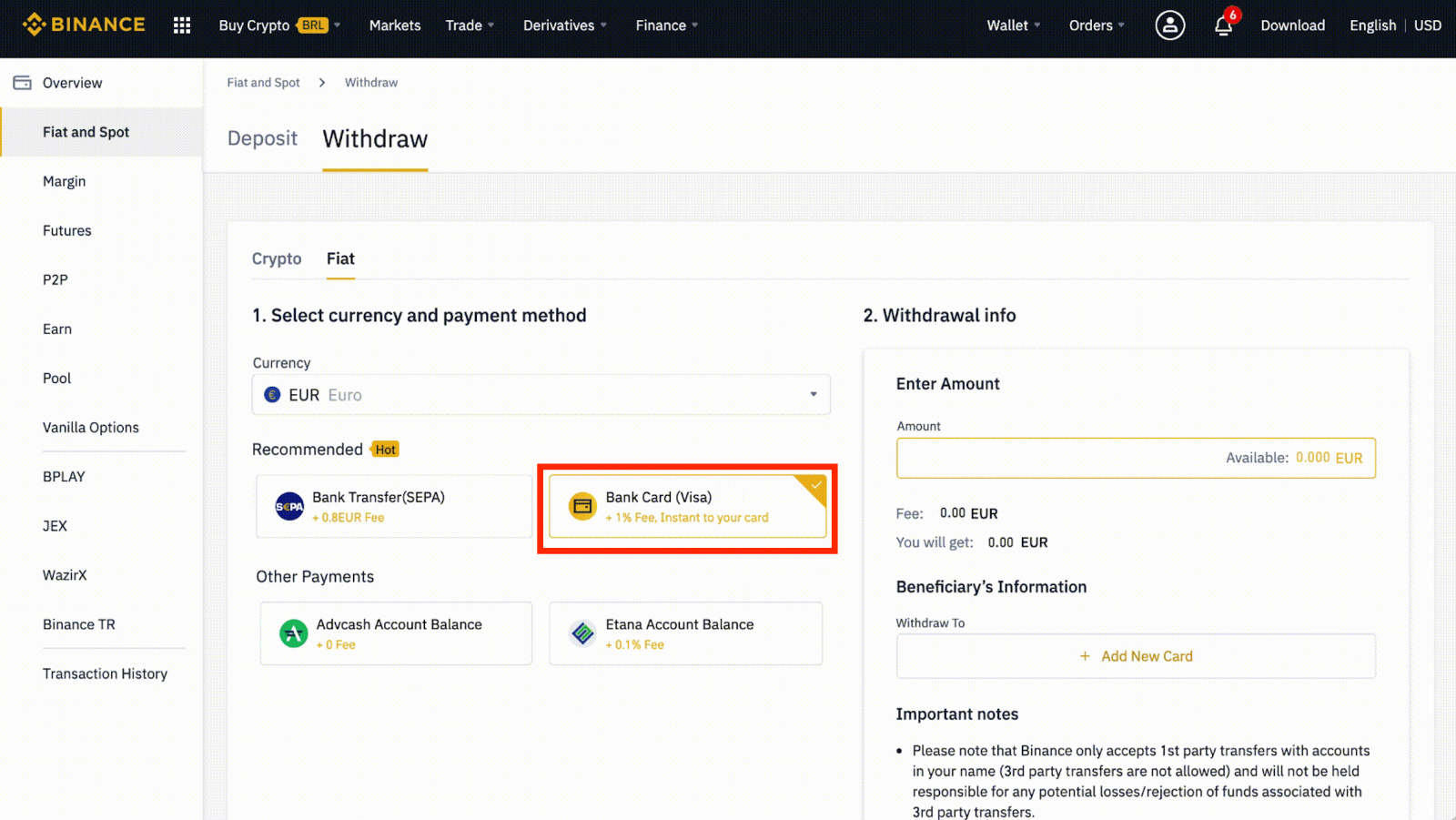
Task: Open Transaction History in the sidebar
Action: click(105, 673)
